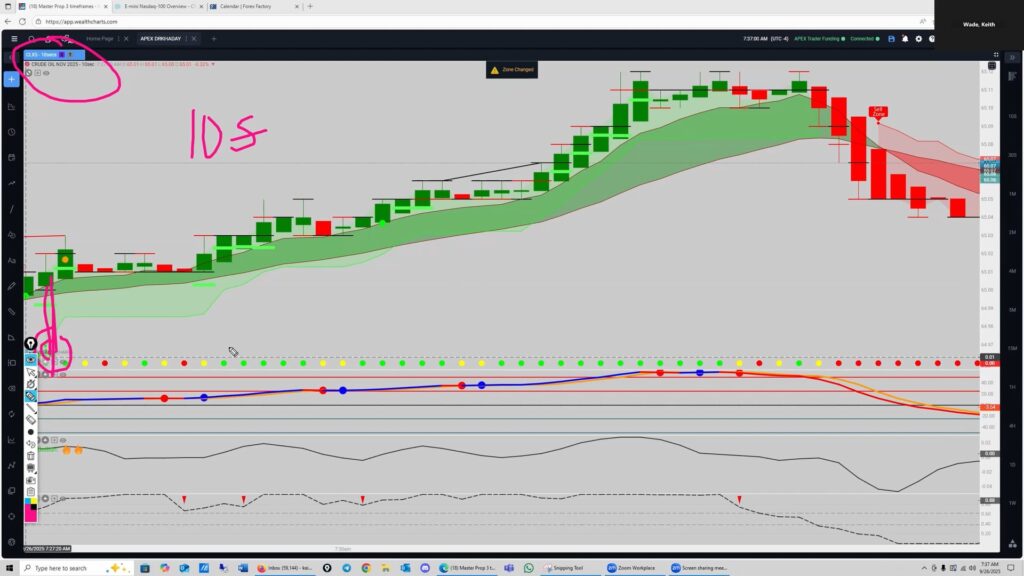Click the trash can in annotation toolbar

tap(31, 456)
